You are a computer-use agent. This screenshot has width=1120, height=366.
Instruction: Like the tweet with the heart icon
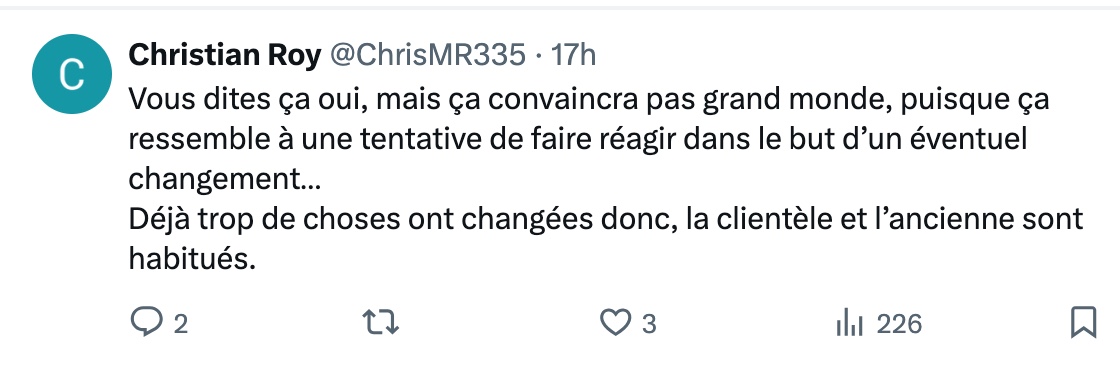coord(614,323)
